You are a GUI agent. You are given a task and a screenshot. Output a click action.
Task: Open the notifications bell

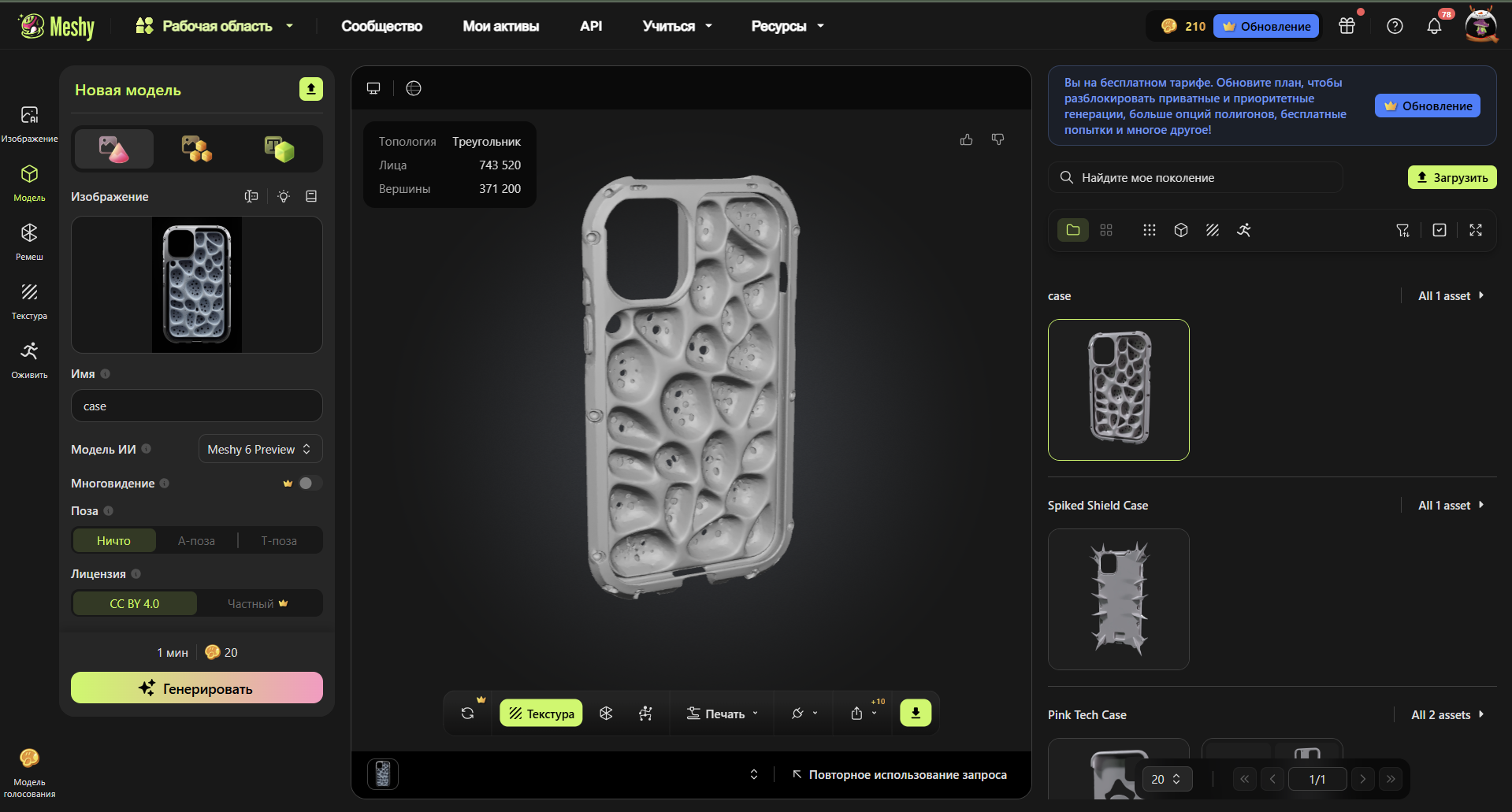[1434, 26]
